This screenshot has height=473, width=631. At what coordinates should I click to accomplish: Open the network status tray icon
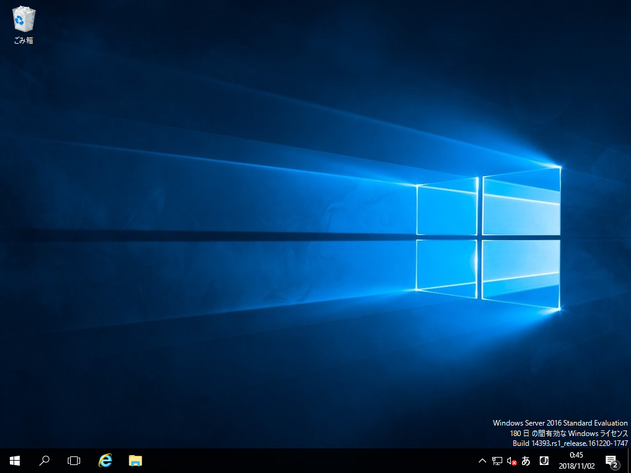point(497,461)
